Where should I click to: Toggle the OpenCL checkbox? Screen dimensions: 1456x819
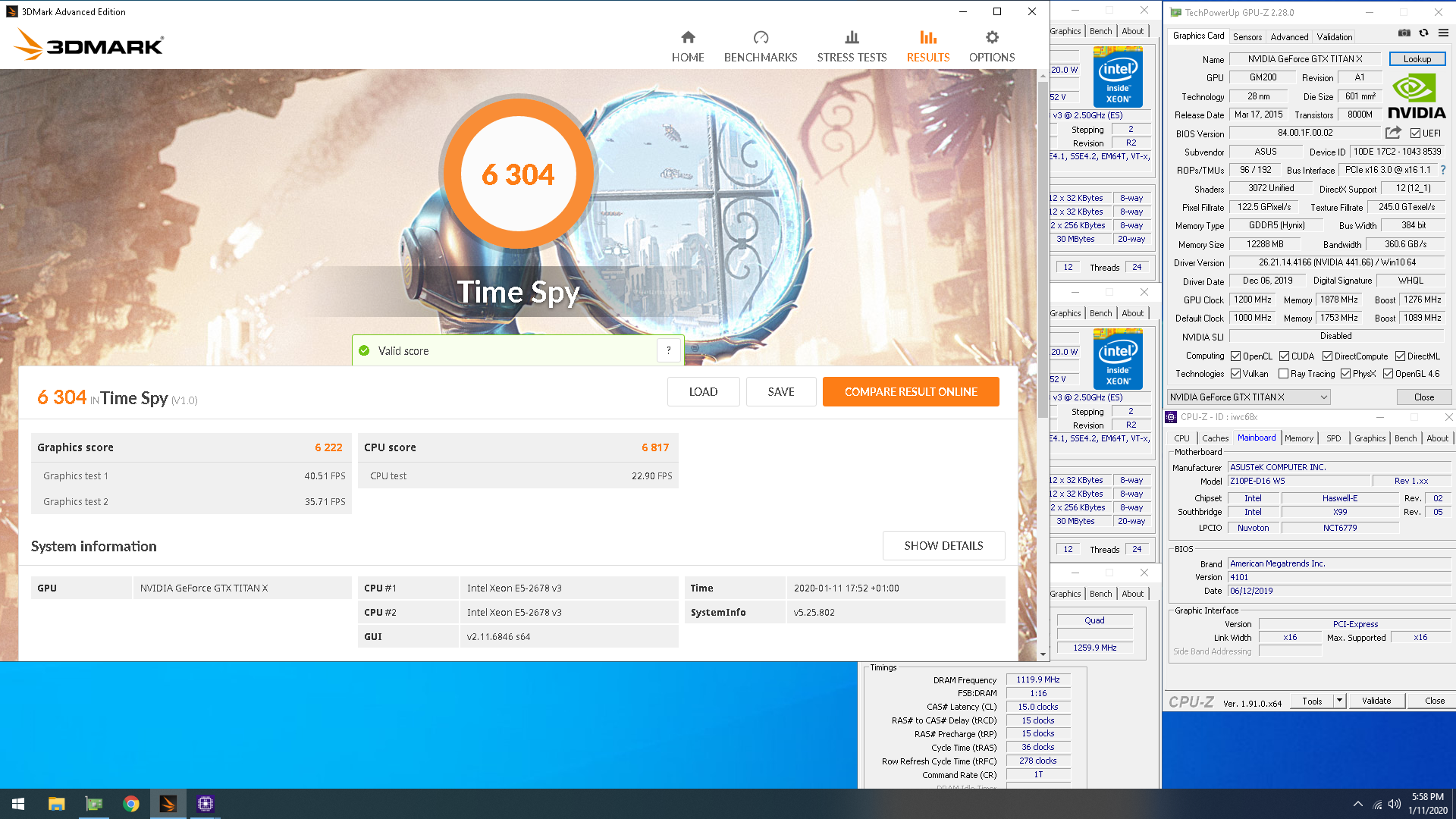click(1236, 356)
